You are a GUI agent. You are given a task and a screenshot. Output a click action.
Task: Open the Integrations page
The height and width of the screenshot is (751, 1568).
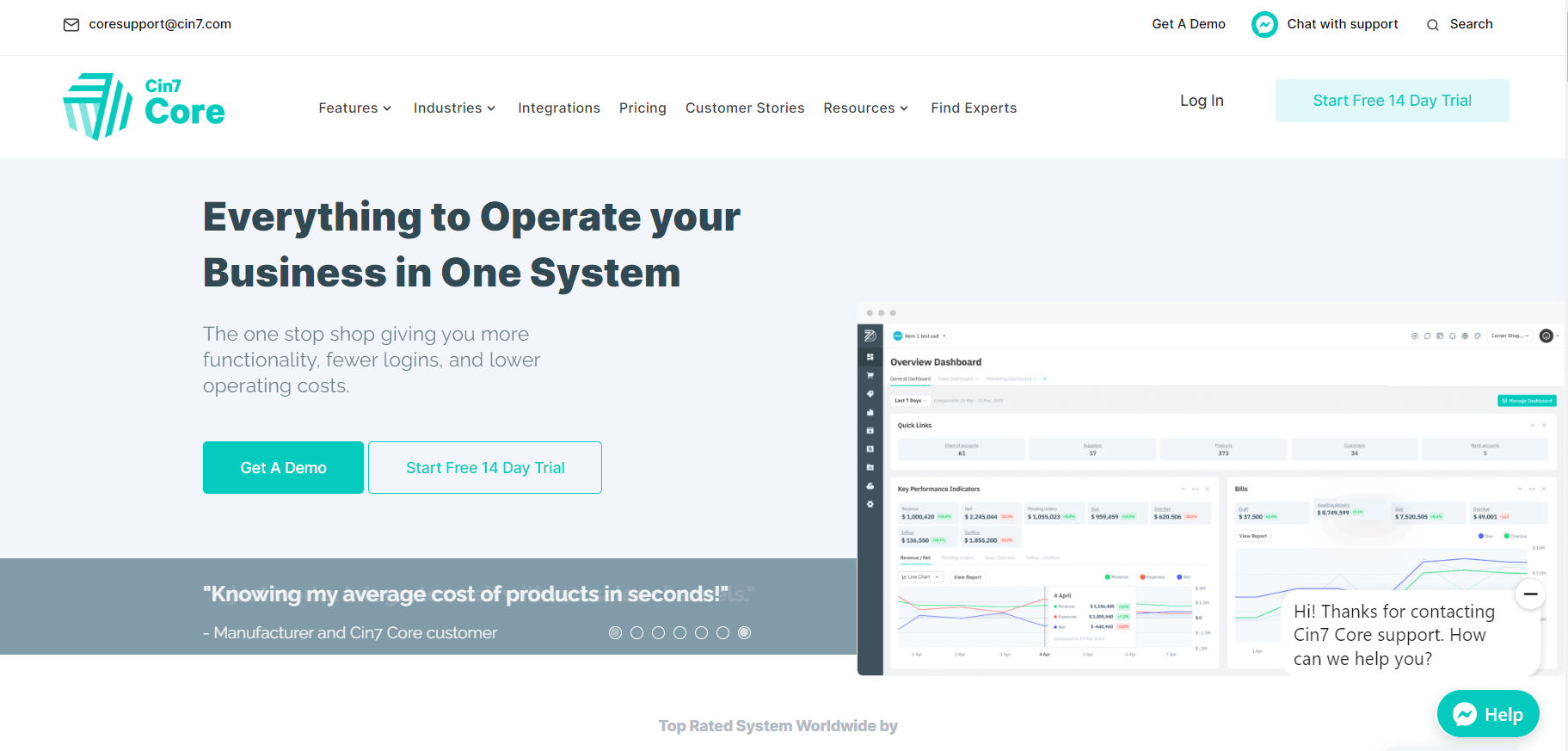point(559,108)
